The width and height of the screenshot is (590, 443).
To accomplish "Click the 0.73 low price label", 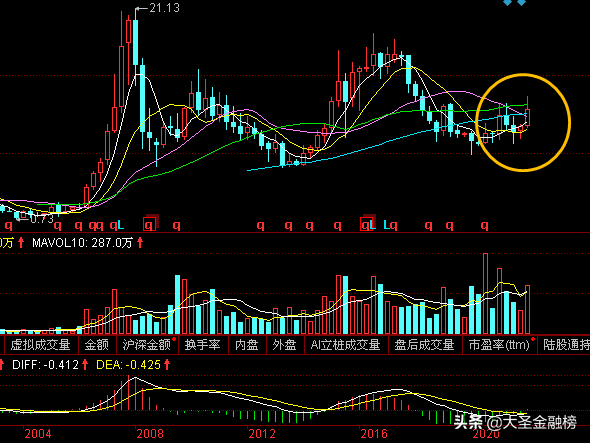I will point(41,219).
